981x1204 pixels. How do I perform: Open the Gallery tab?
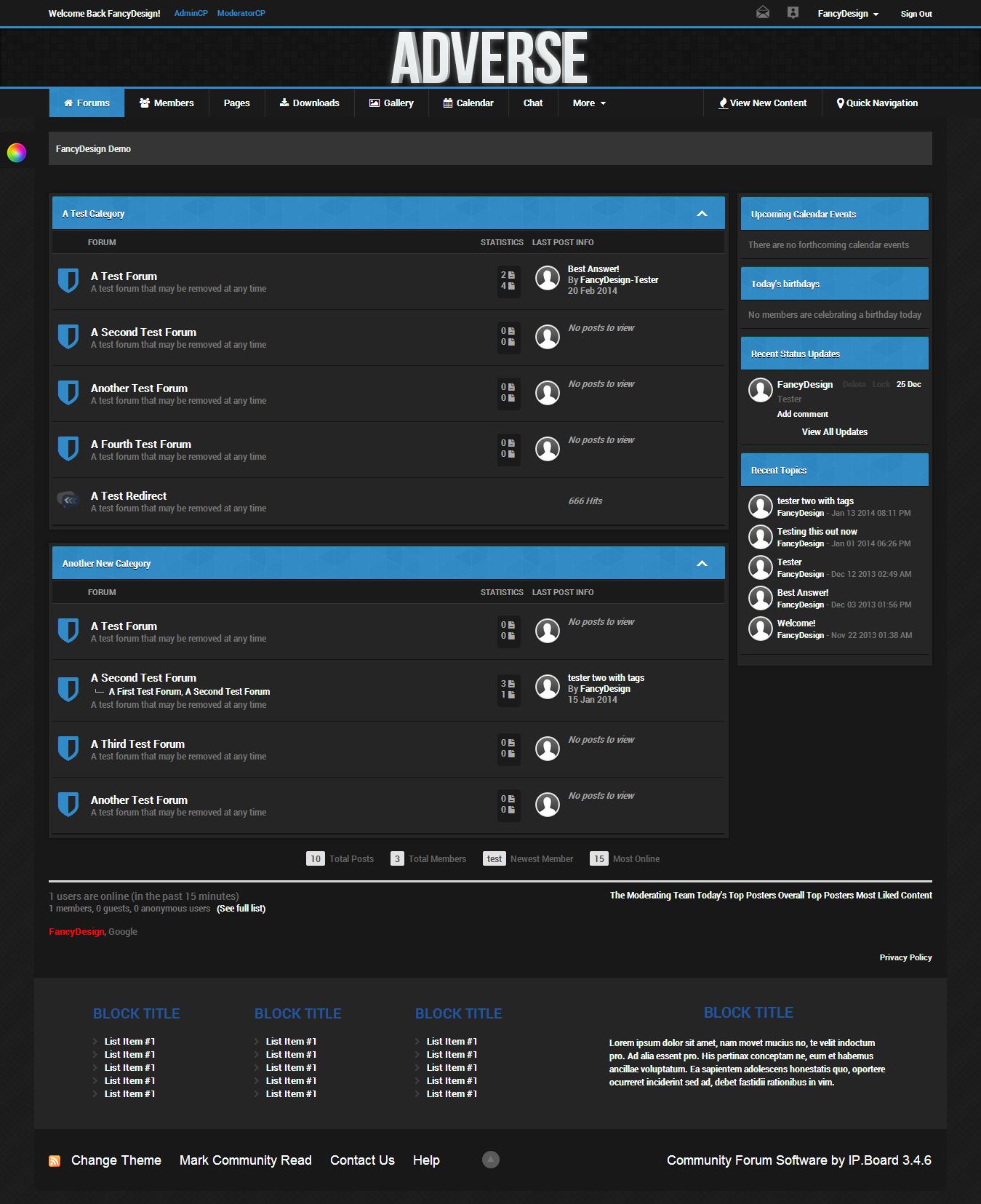pyautogui.click(x=391, y=103)
